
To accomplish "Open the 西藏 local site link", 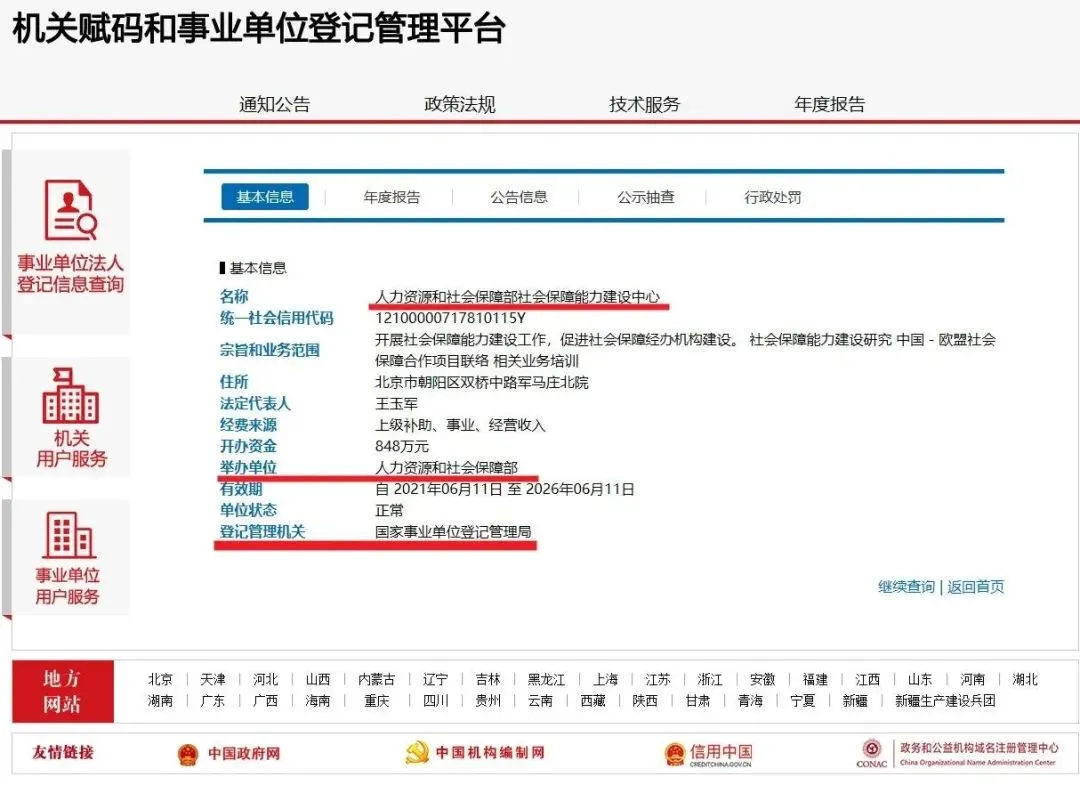I will (592, 701).
